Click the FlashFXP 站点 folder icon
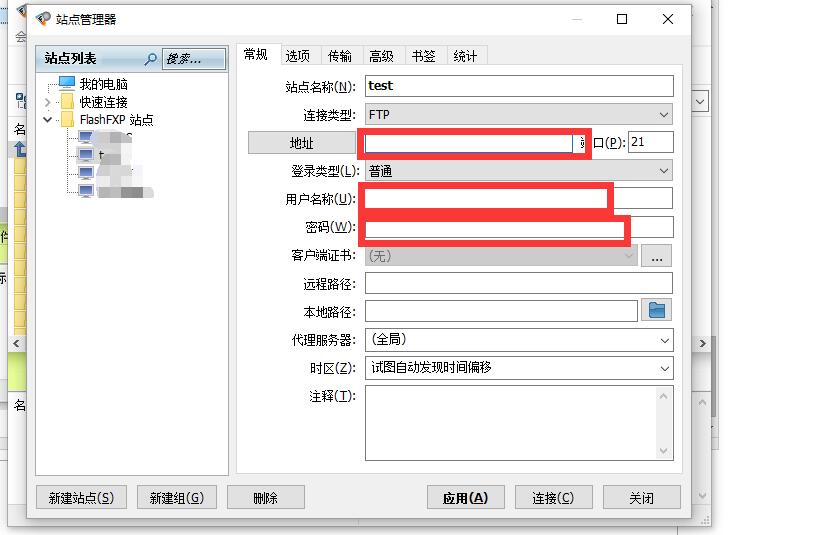This screenshot has width=813, height=535. click(67, 120)
